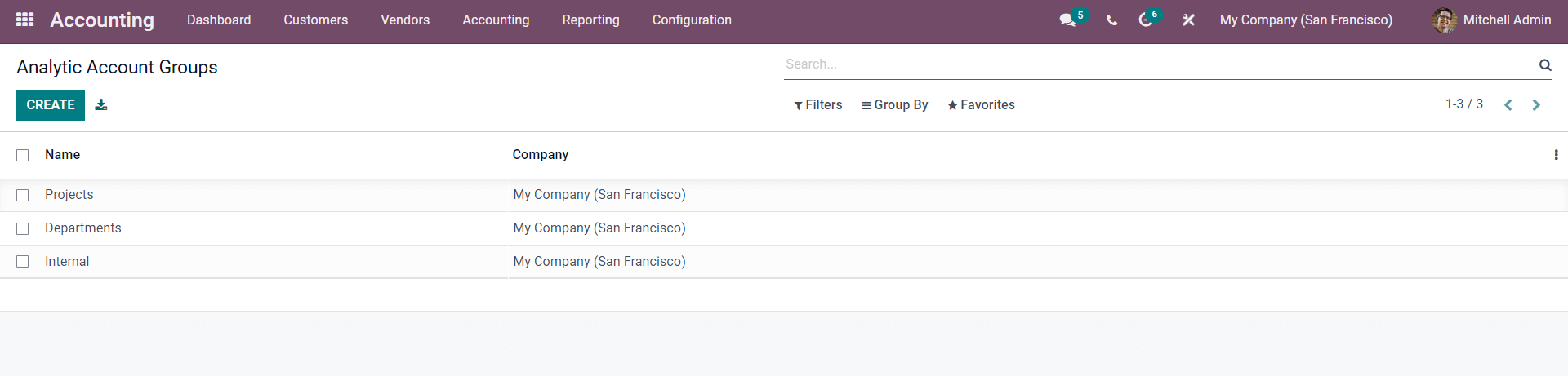Go to previous page arrow
Image resolution: width=1568 pixels, height=376 pixels.
coord(1508,104)
